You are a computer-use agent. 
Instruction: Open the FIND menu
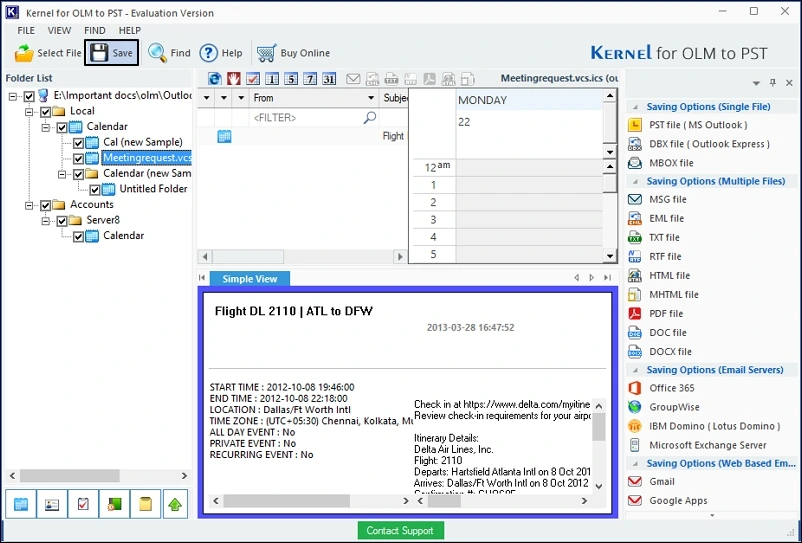(x=95, y=30)
